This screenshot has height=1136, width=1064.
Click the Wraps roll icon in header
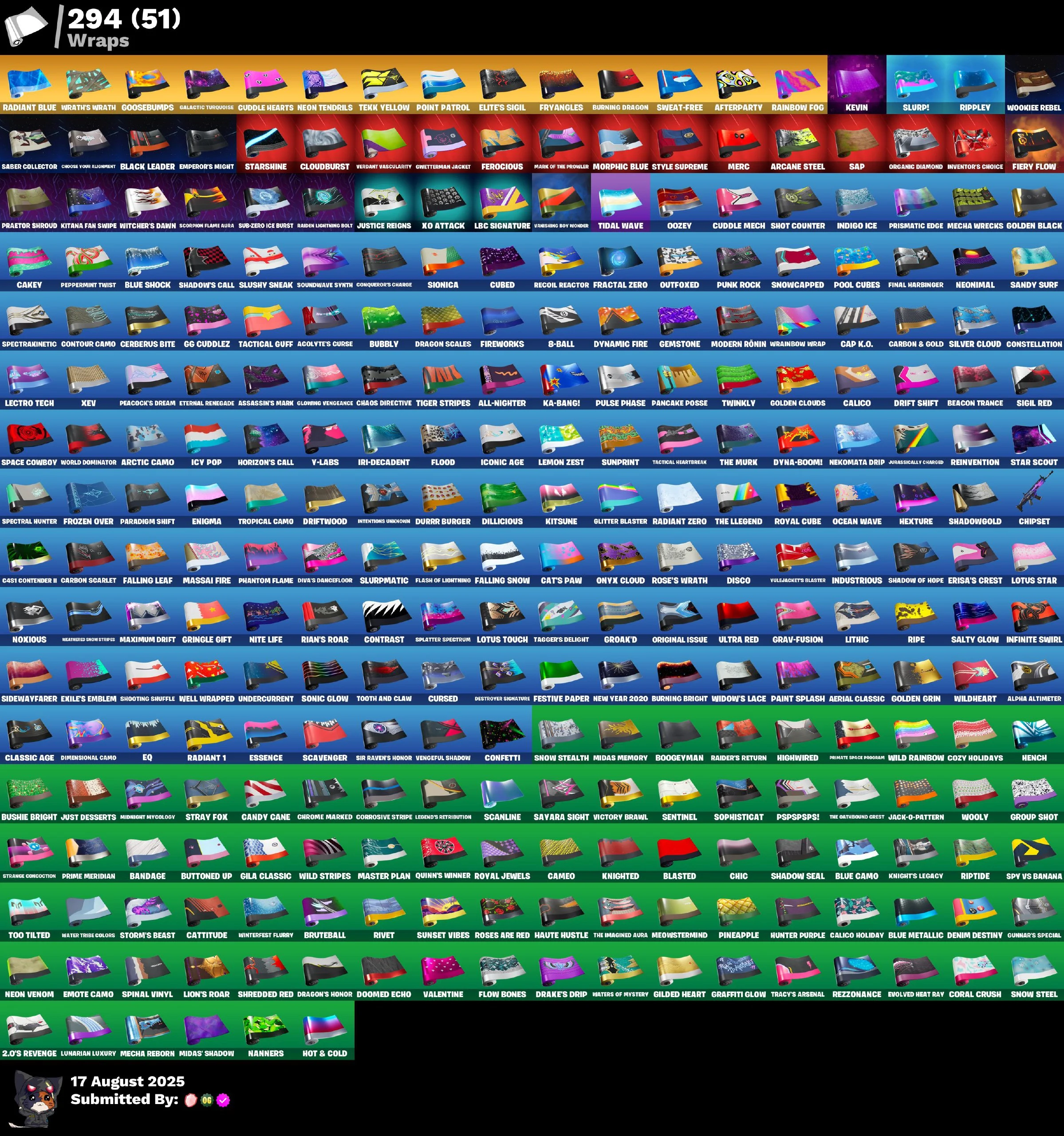(x=26, y=27)
